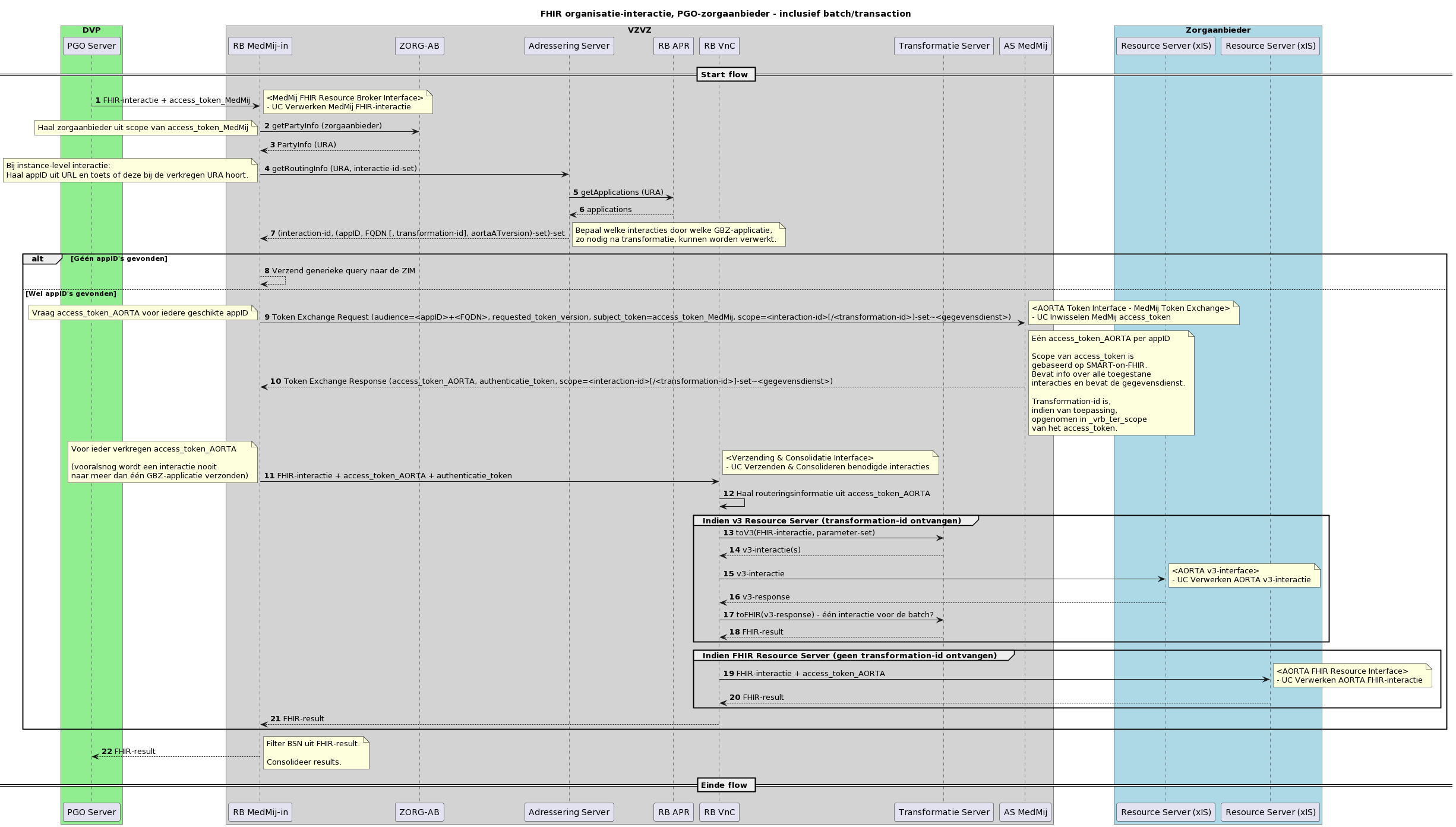Click the Start flow divider label
The height and width of the screenshot is (827, 1456).
[x=725, y=74]
